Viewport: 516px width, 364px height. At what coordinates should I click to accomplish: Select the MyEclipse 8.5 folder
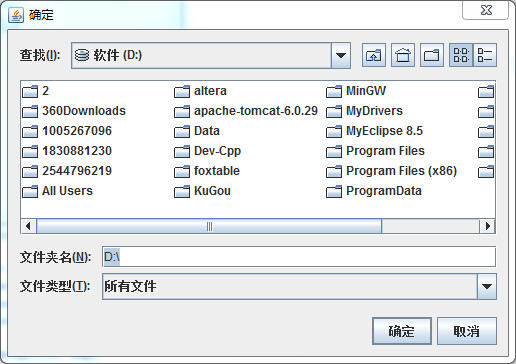point(375,131)
